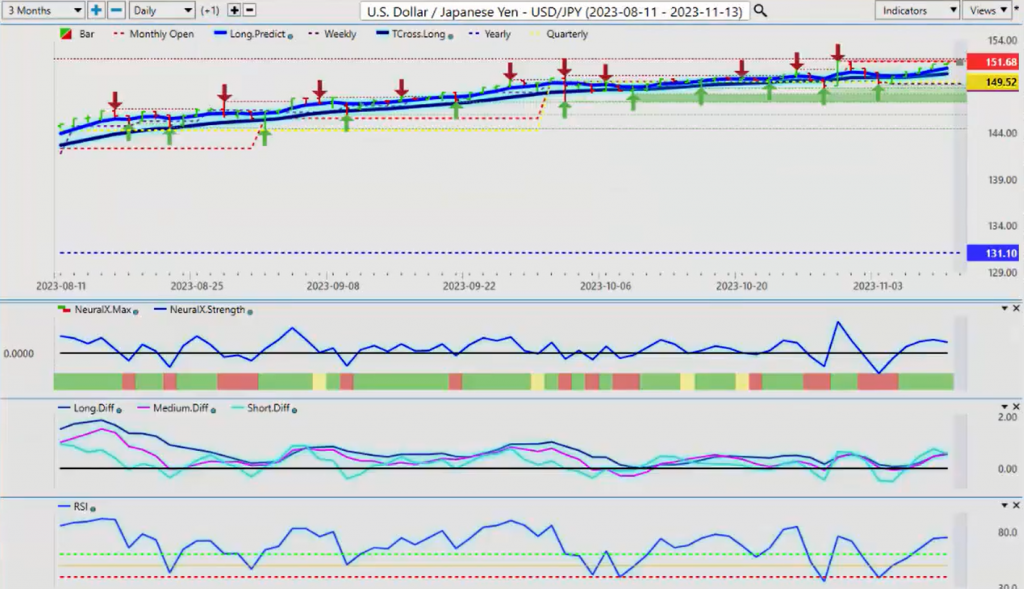Click the blue minus zoom-out button
The width and height of the screenshot is (1024, 589).
pyautogui.click(x=116, y=10)
